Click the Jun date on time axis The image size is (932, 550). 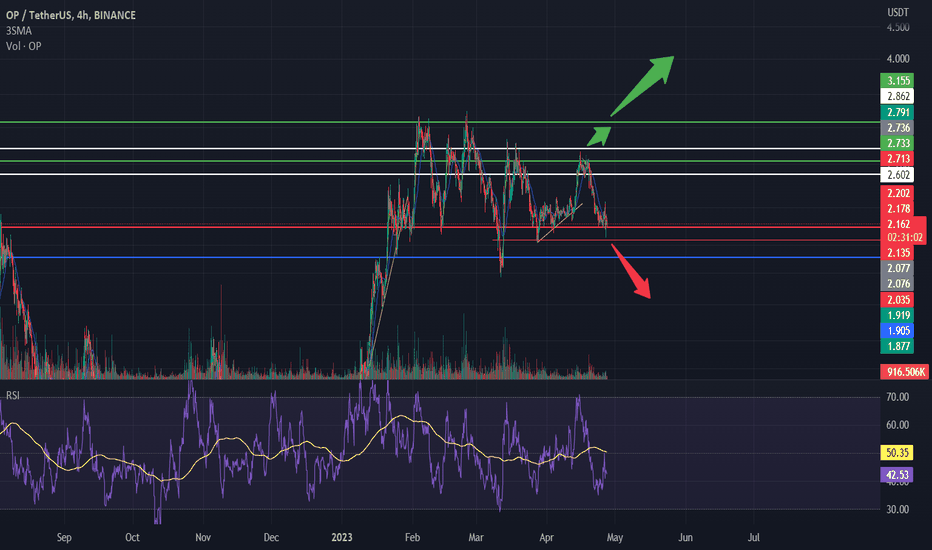(685, 538)
